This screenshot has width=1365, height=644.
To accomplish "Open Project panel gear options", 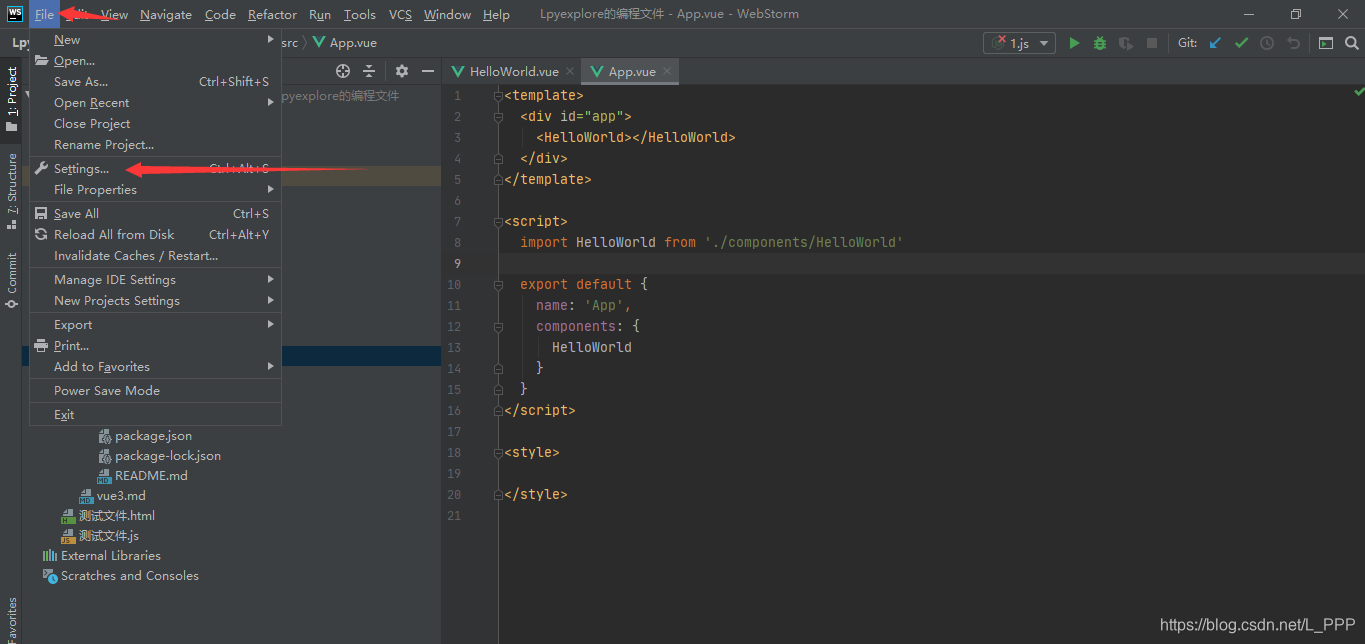I will [x=402, y=71].
